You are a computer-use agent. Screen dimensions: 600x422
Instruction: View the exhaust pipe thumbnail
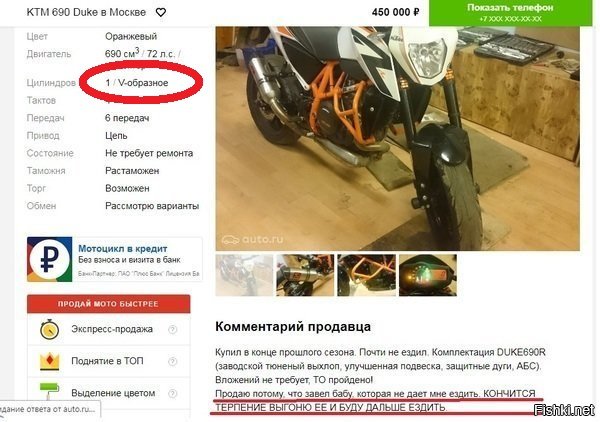(x=305, y=275)
